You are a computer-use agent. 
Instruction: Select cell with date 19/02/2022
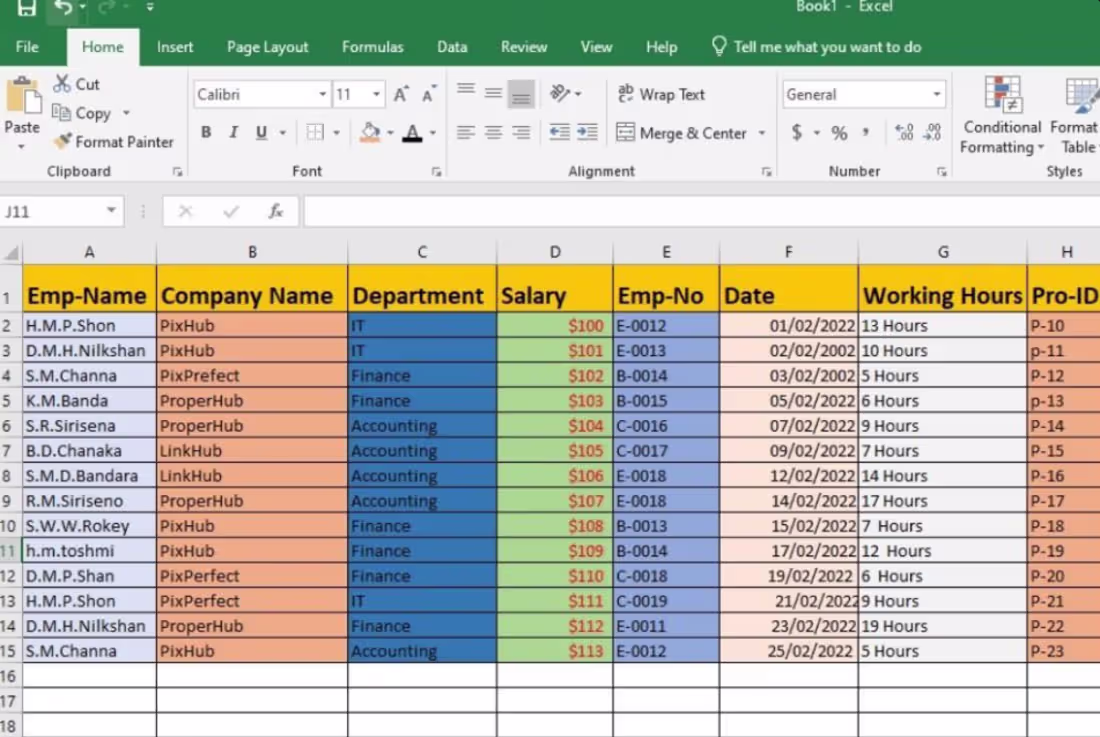[789, 576]
